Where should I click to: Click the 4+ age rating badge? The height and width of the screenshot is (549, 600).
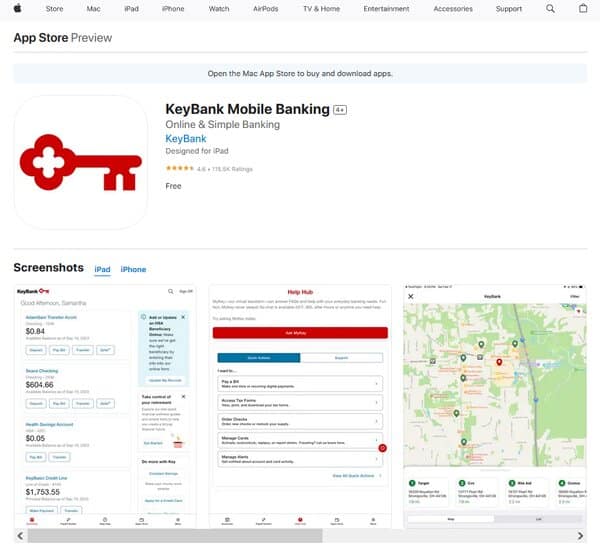click(x=340, y=110)
